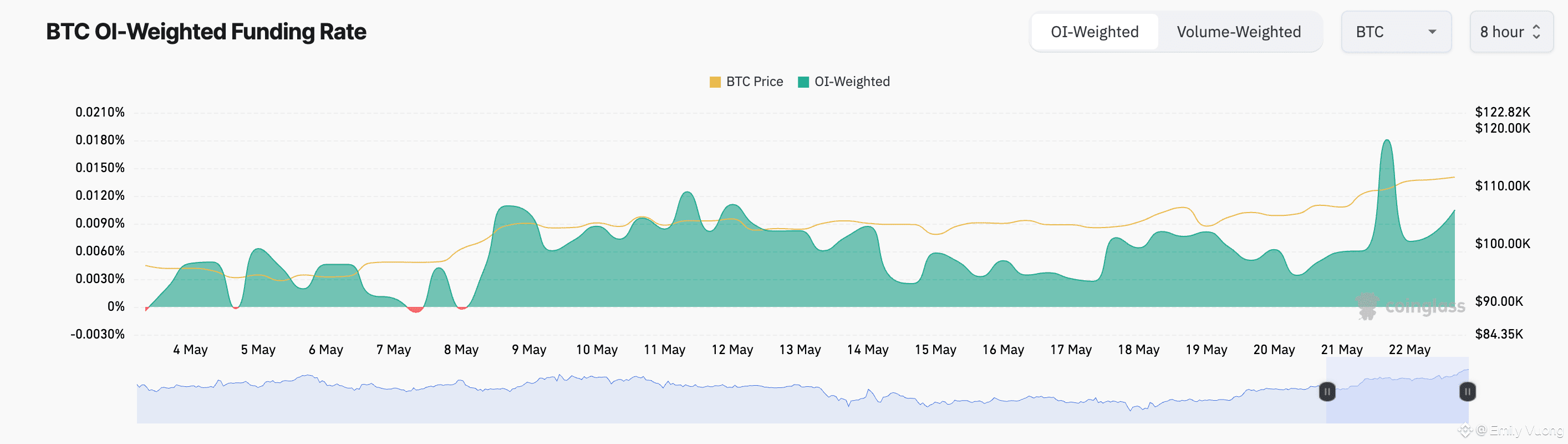Toggle BTC Price series via legend label

pos(754,82)
